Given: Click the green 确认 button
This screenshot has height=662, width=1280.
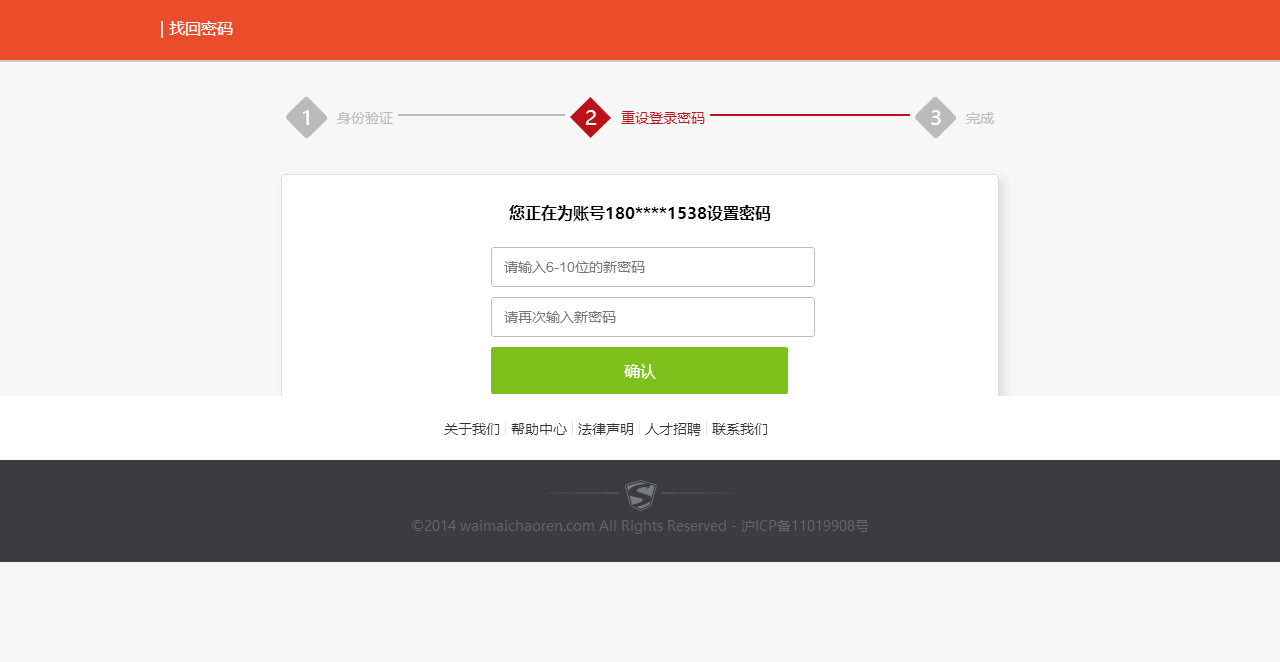Looking at the screenshot, I should (x=639, y=371).
